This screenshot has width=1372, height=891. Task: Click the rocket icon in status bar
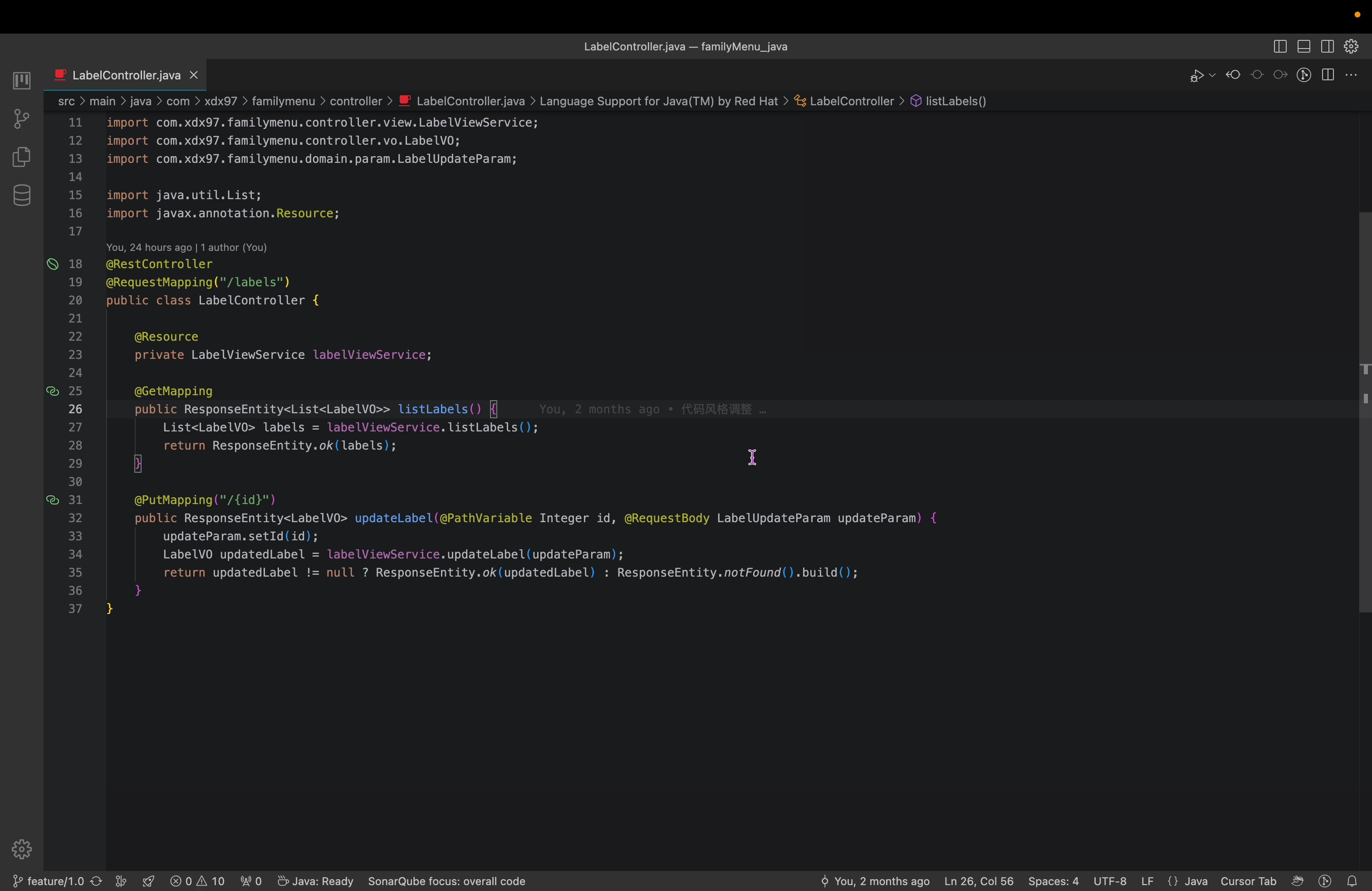[x=148, y=881]
